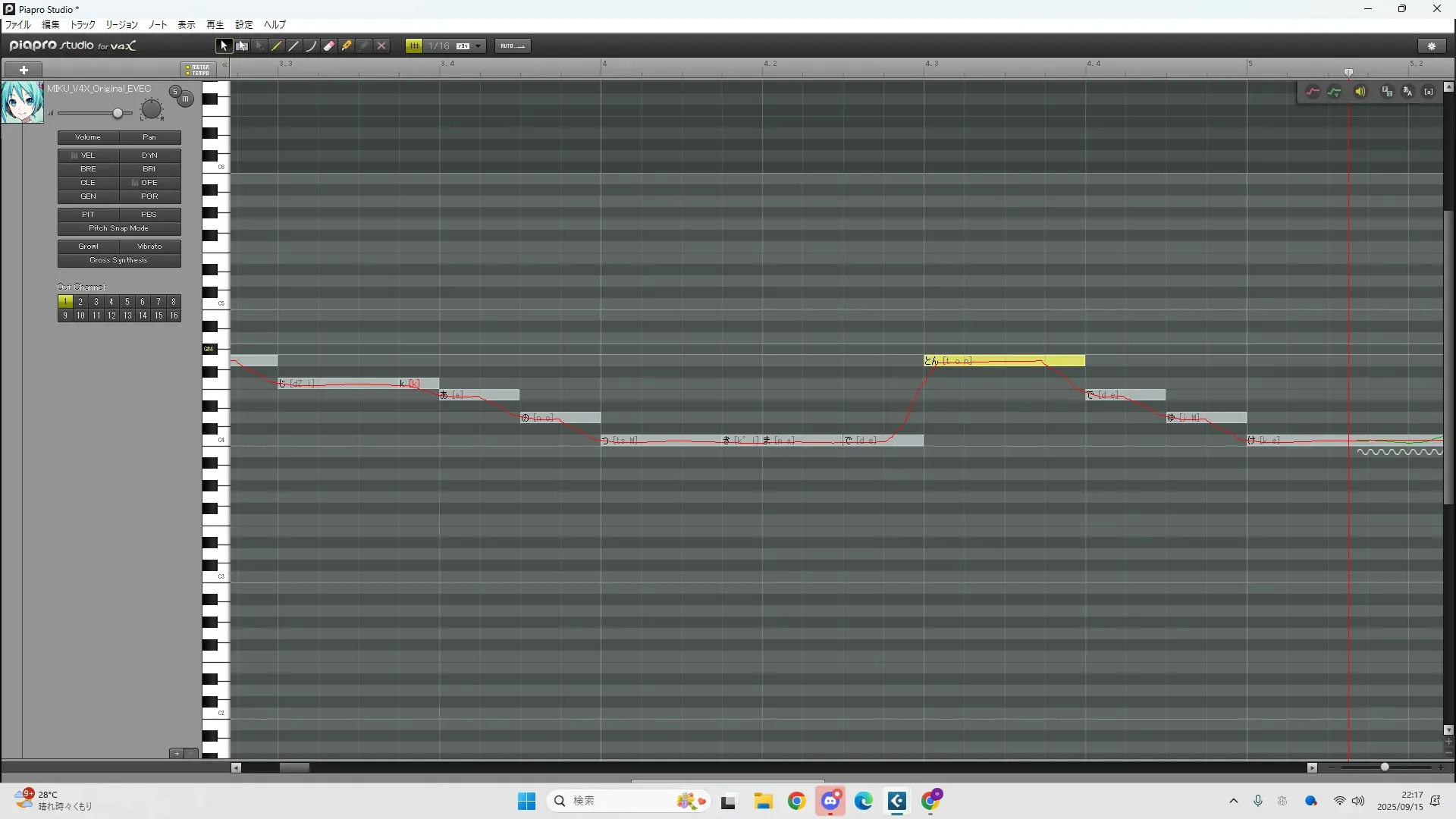1456x819 pixels.
Task: Expand the METER TEMPO panel
Action: (x=198, y=70)
